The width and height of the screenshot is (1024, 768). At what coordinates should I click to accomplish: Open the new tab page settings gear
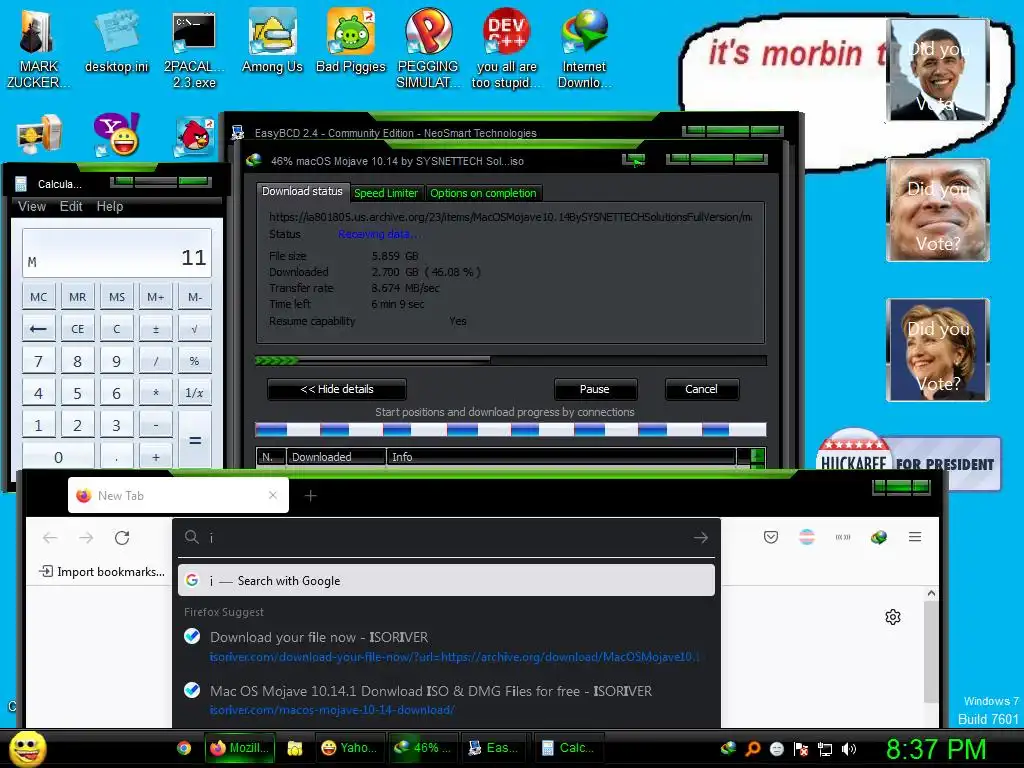(893, 616)
